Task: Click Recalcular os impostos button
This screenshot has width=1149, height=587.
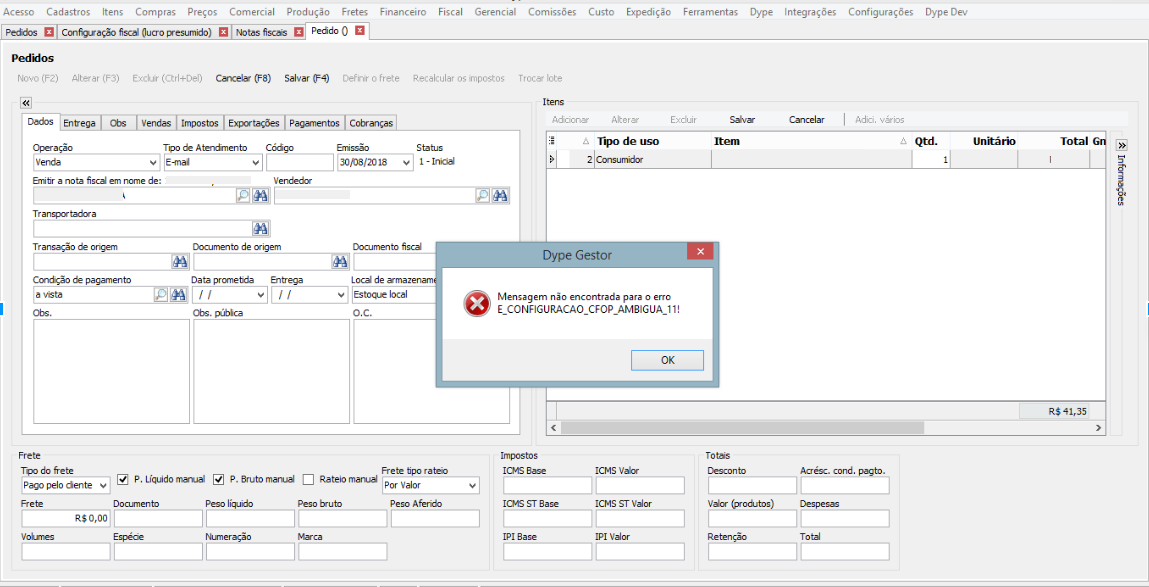Action: tap(459, 78)
